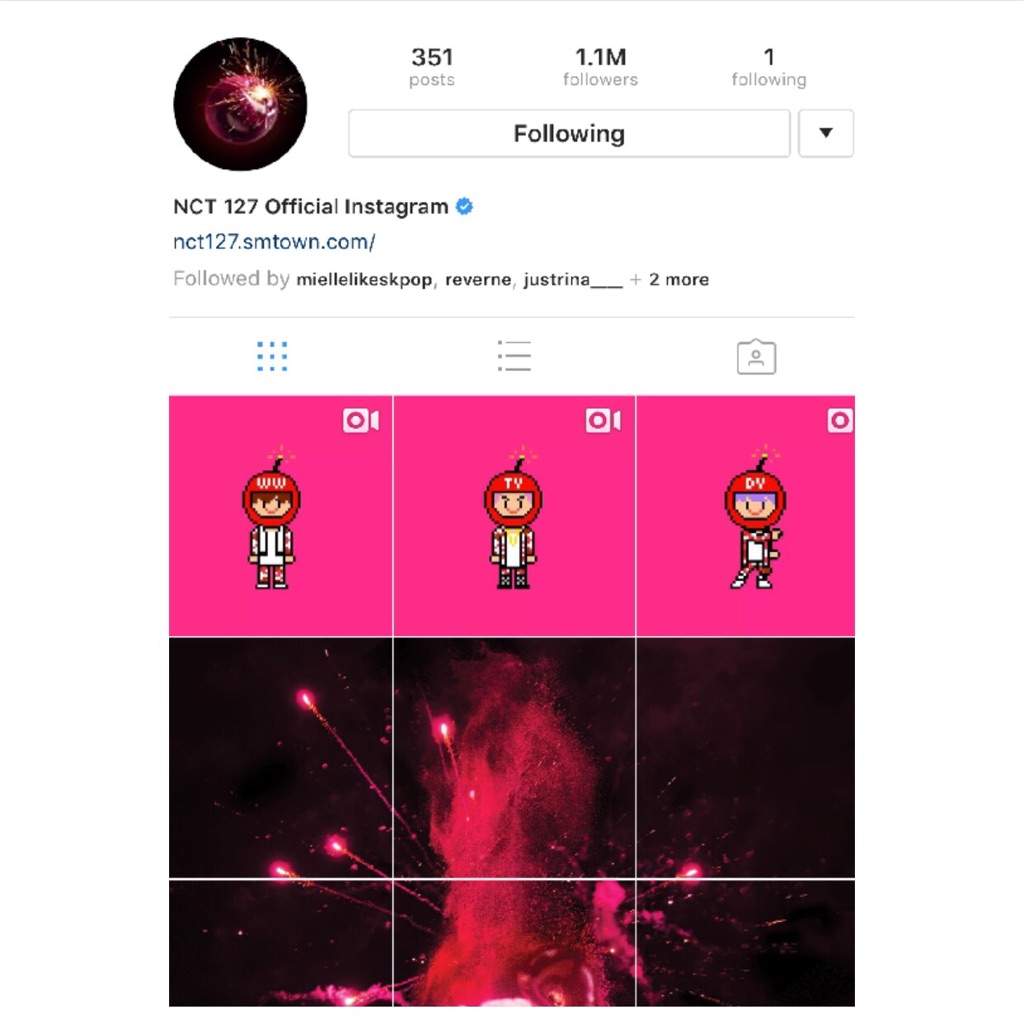The image size is (1024, 1019).
Task: Click video icon on TY post
Action: (603, 420)
